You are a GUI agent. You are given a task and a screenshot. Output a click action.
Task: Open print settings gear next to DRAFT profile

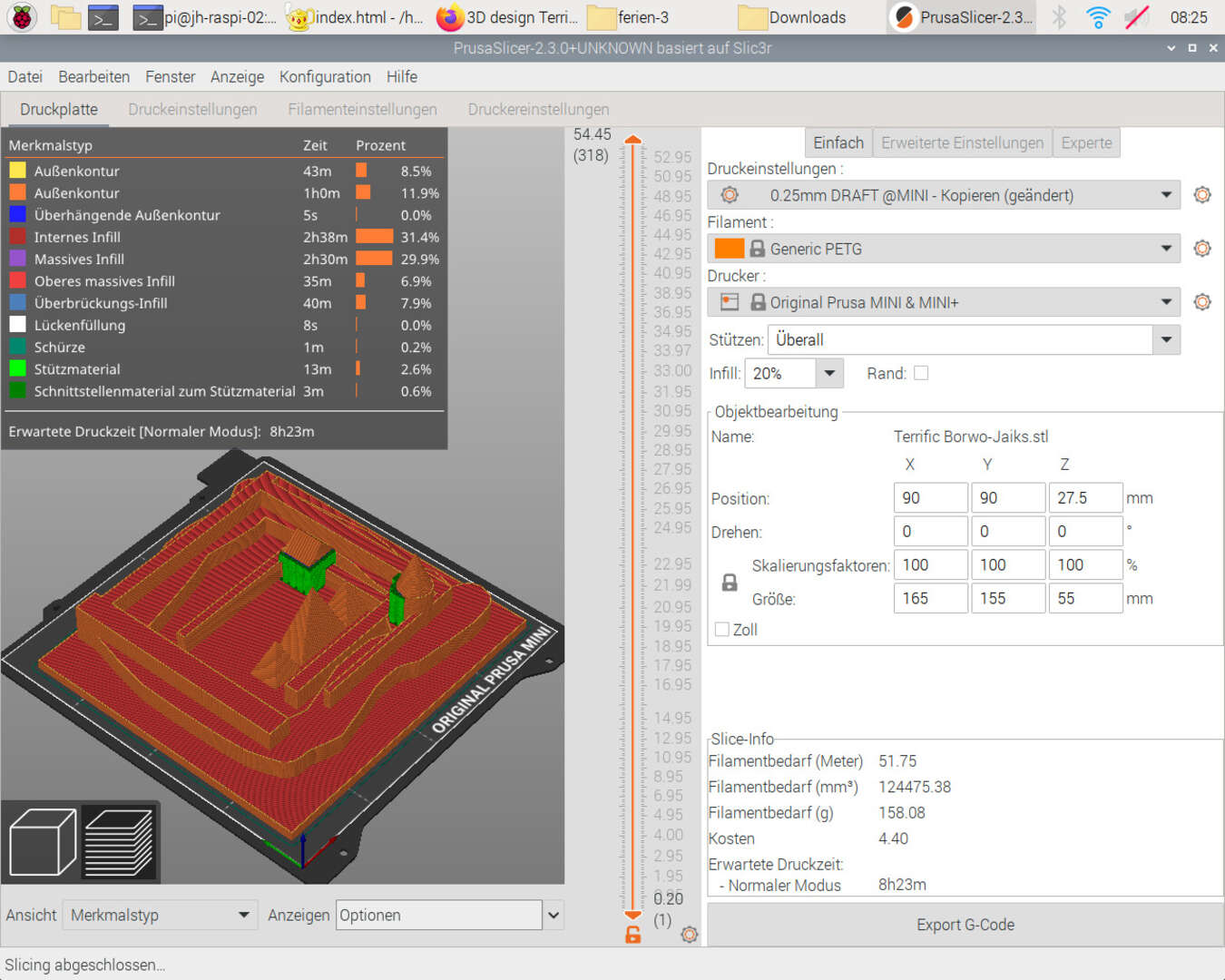point(1202,195)
